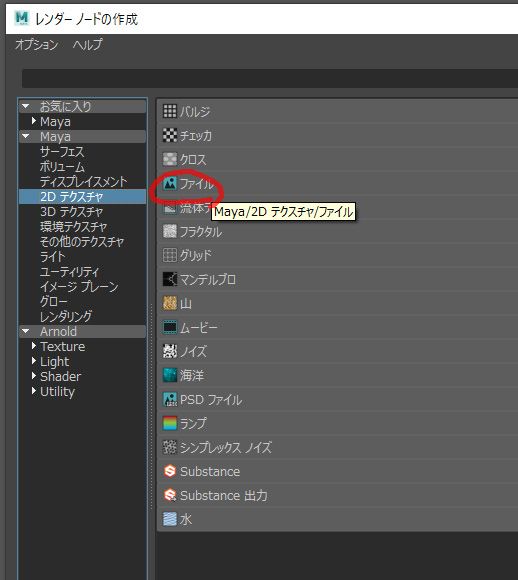
Task: Collapse the Maya category header
Action: pos(26,136)
